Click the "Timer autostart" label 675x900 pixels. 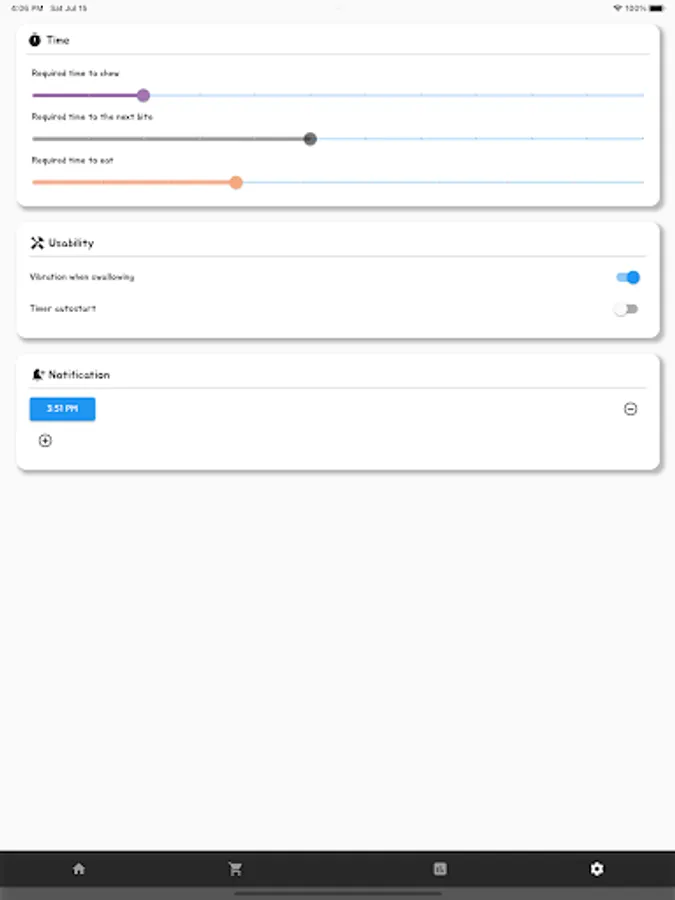coord(63,309)
